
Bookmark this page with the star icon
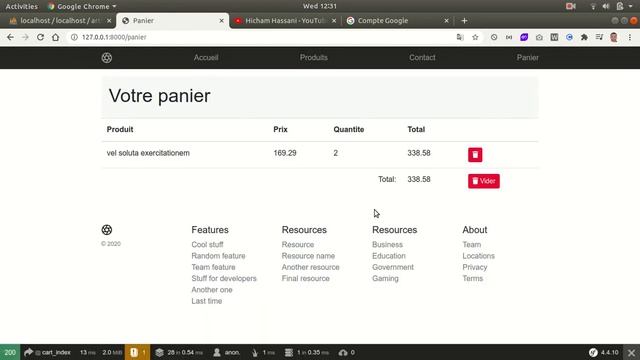tap(475, 37)
